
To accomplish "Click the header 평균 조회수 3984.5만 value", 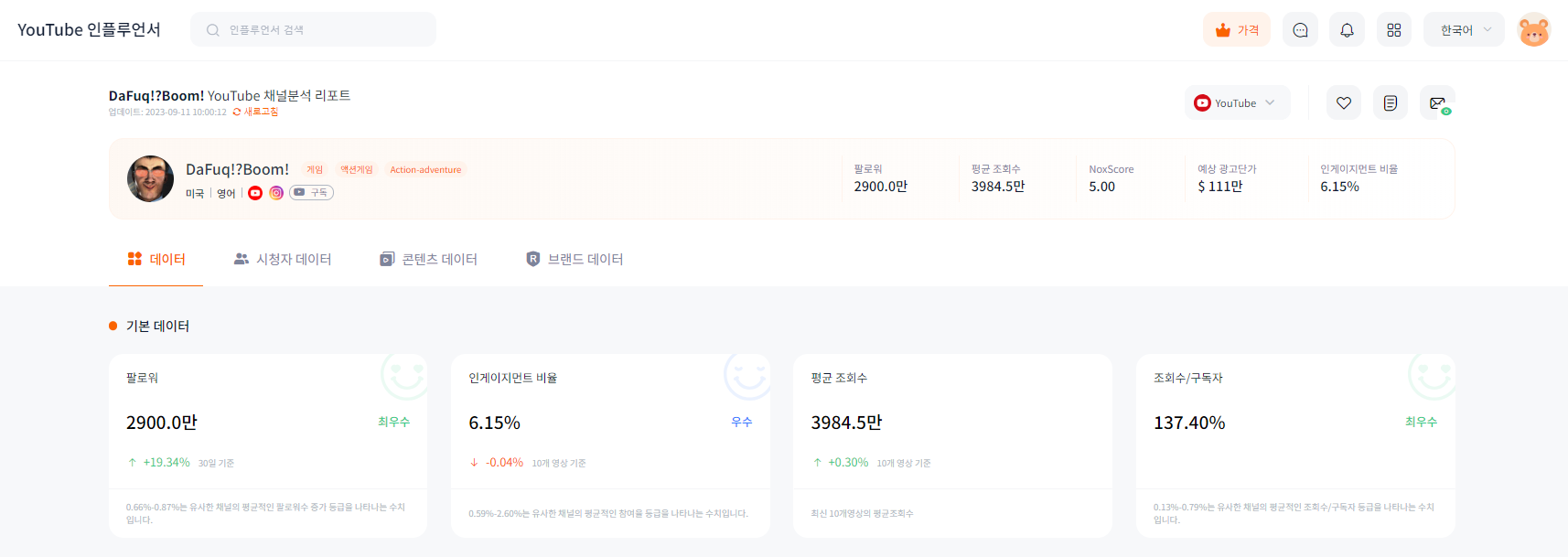I will tap(998, 187).
